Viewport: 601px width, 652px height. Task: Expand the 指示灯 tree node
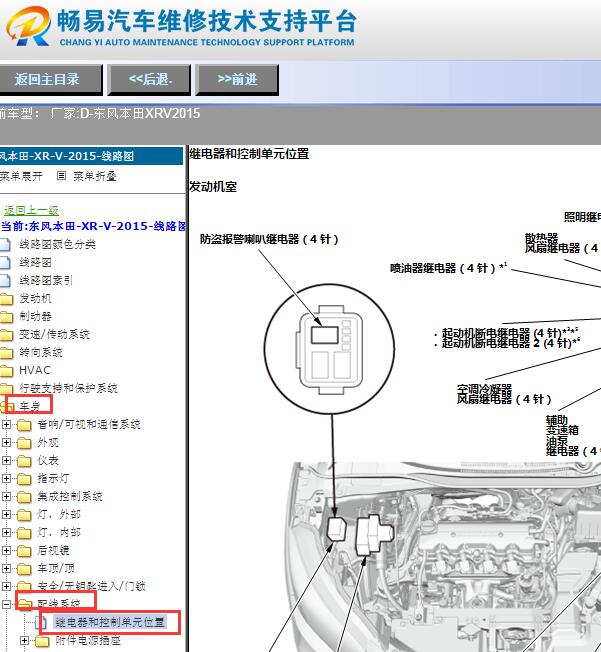[6, 478]
